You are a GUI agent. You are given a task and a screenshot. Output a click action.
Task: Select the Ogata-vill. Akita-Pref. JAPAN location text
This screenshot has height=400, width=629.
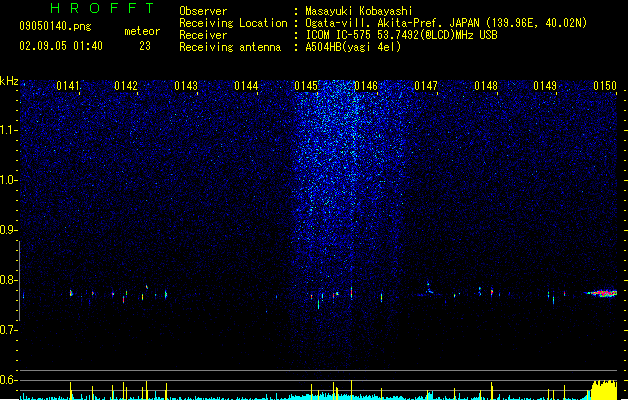(446, 23)
